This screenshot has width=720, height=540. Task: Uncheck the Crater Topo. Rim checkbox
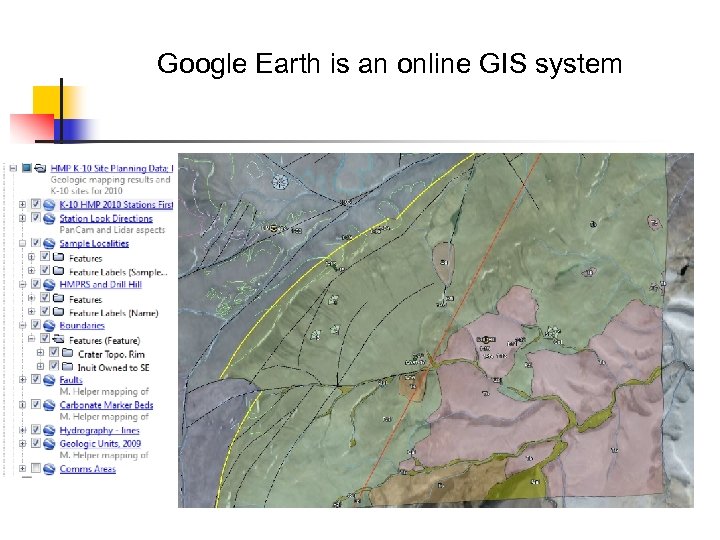(54, 352)
